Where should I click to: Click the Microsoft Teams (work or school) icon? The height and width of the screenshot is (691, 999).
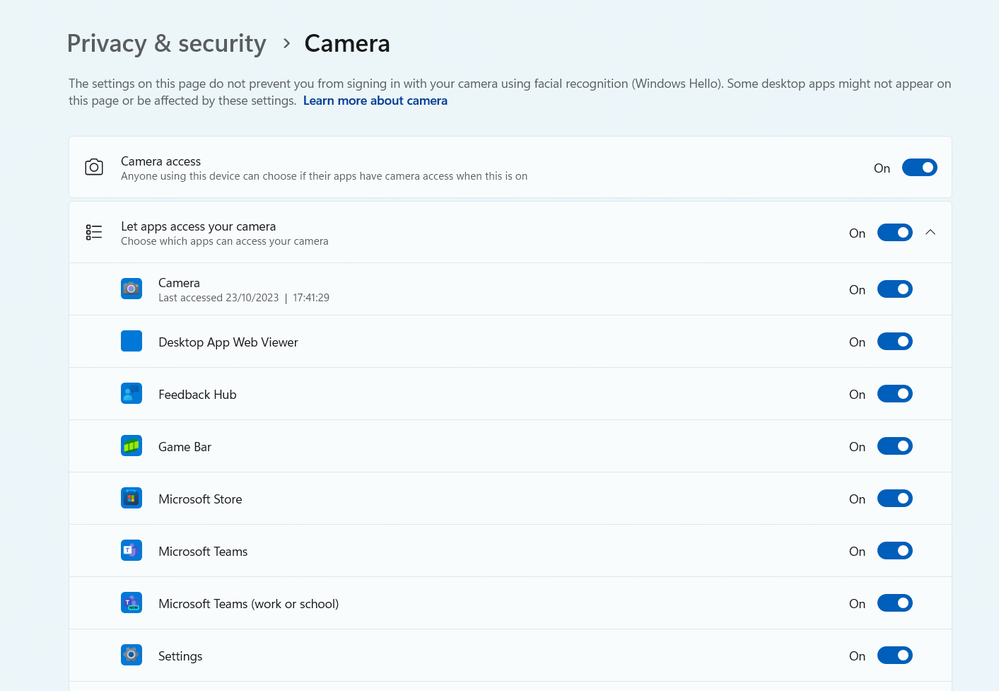[x=131, y=603]
